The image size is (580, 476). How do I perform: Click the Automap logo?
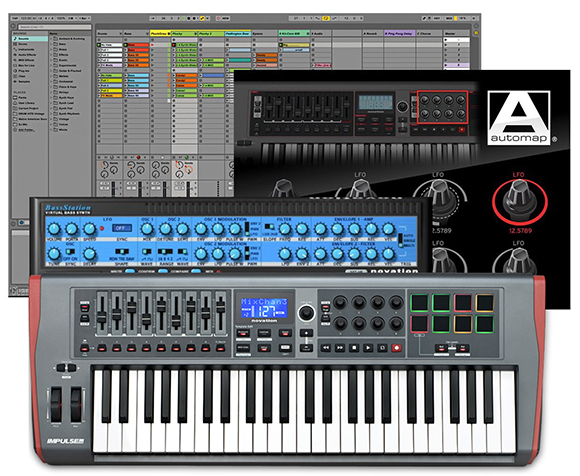point(519,118)
